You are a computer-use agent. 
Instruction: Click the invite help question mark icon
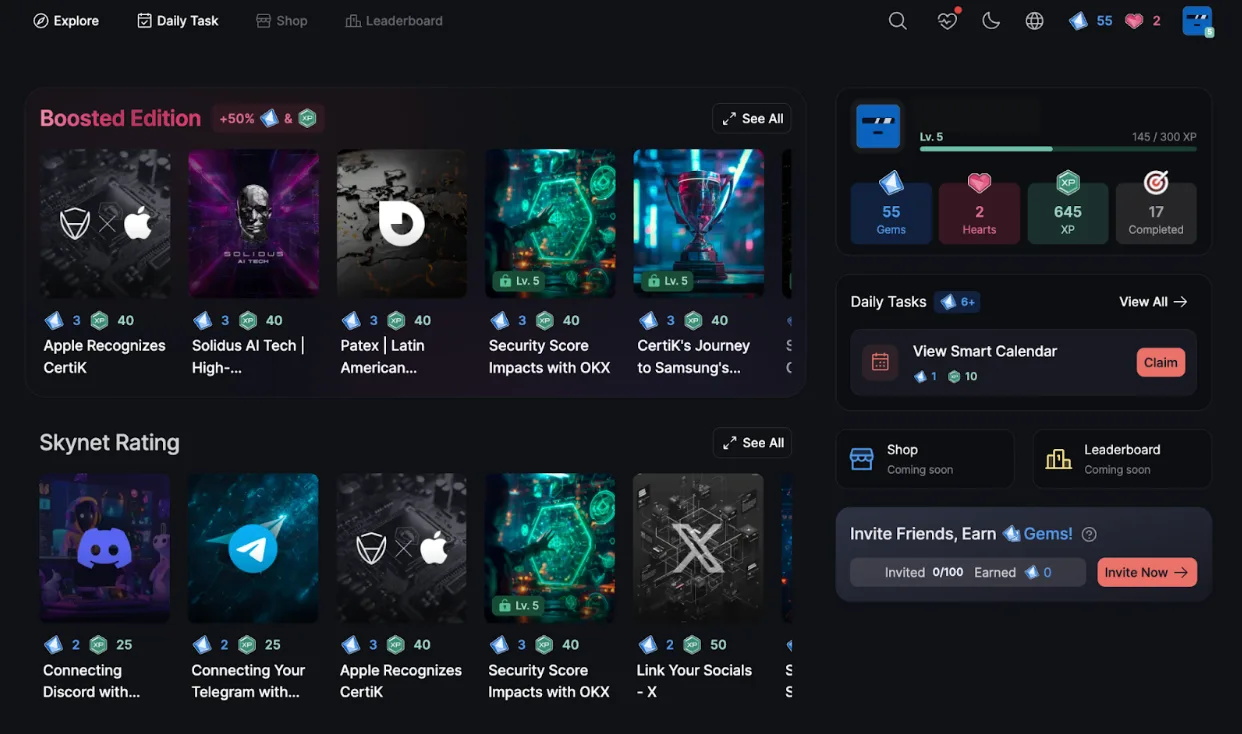(1090, 535)
